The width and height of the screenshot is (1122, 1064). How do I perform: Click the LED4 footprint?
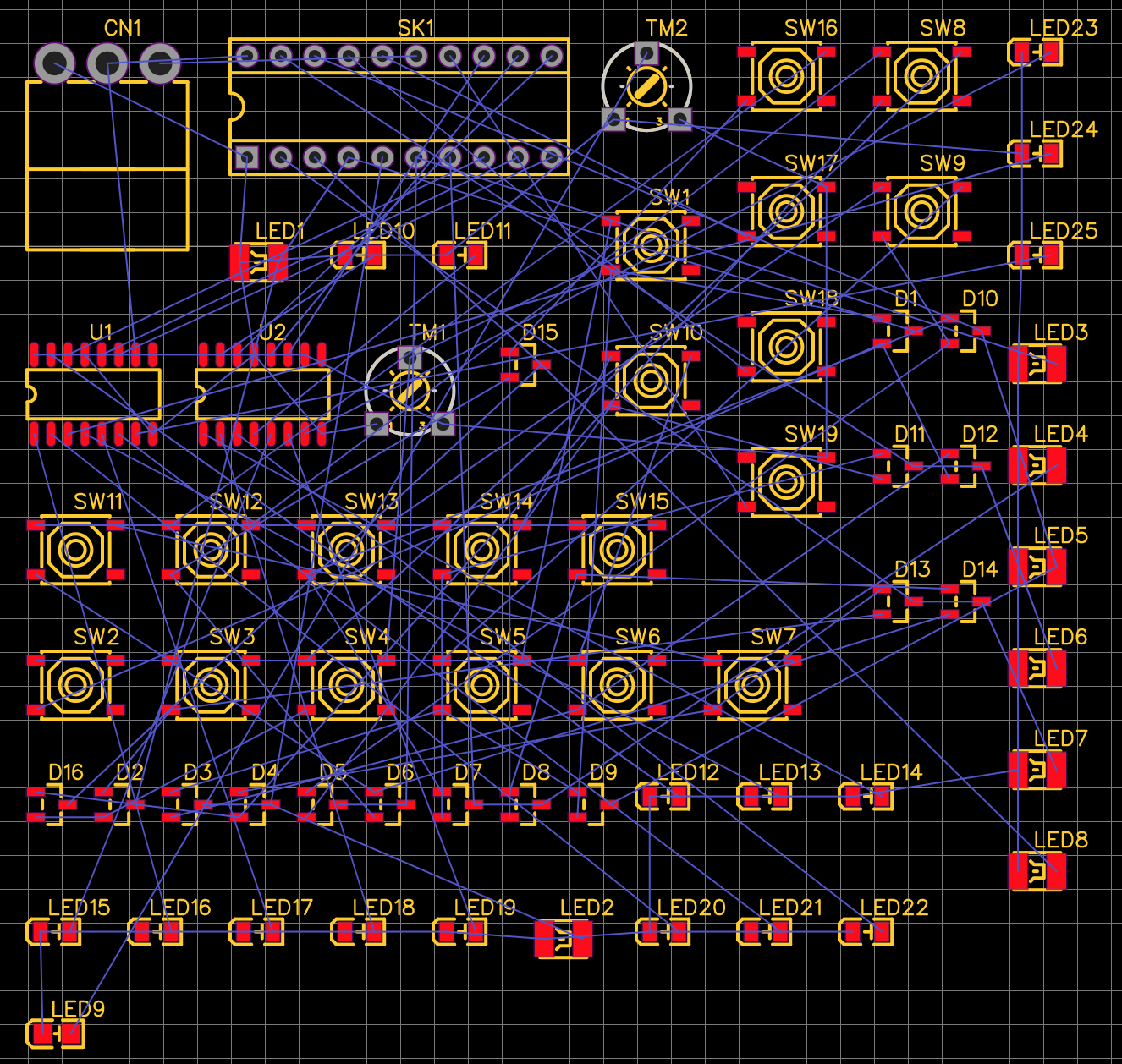click(x=1037, y=465)
